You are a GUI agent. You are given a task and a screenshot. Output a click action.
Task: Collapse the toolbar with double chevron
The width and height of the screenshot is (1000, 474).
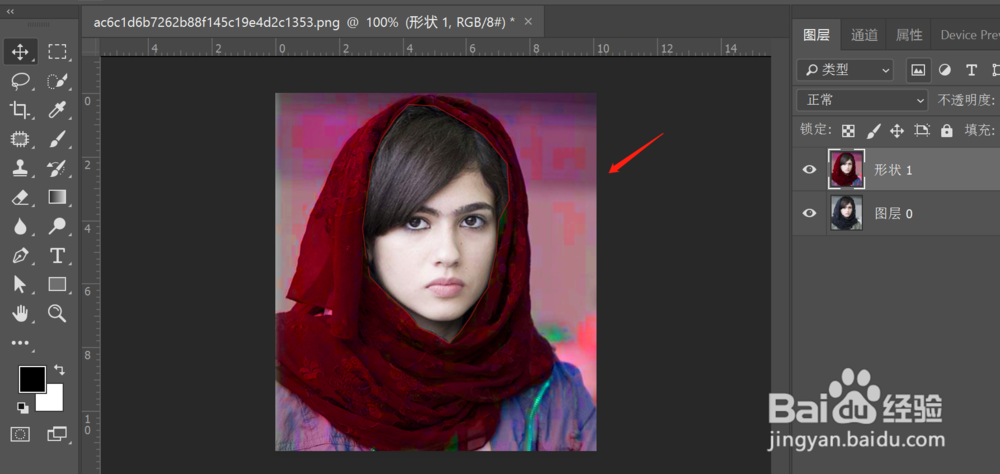(10, 11)
